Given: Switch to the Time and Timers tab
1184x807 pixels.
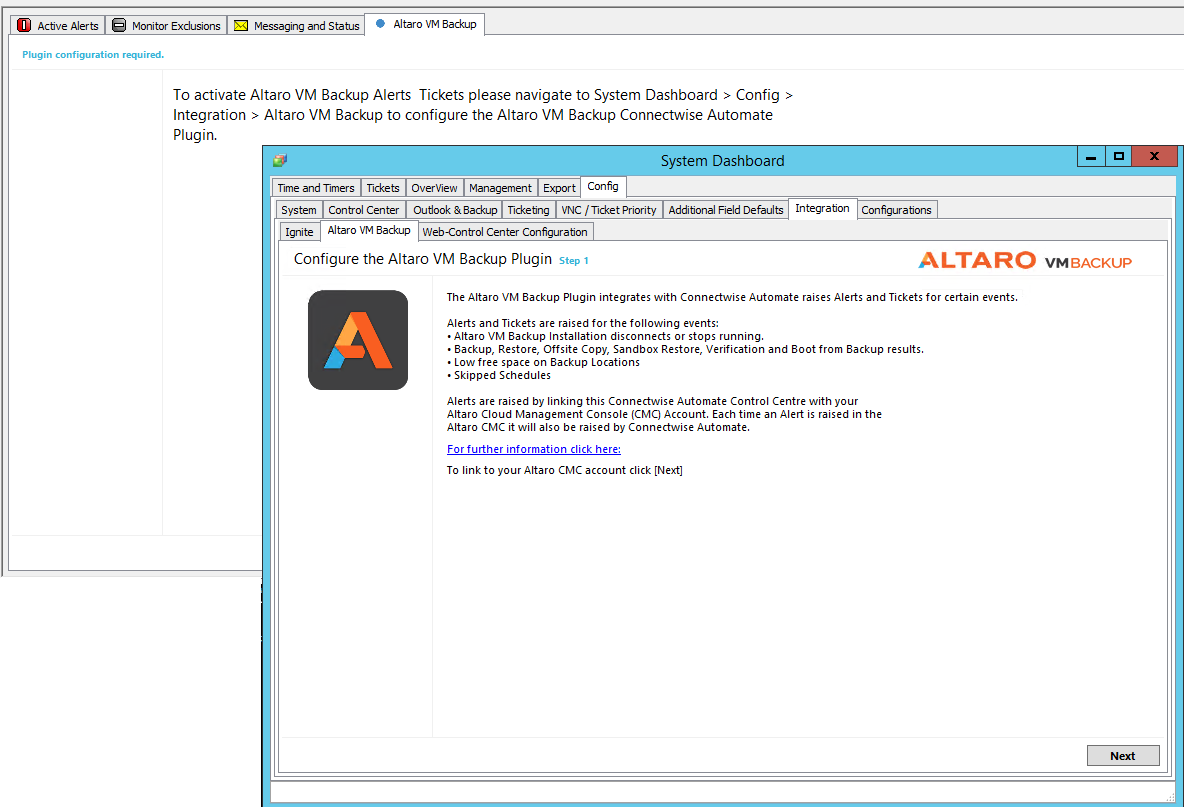Looking at the screenshot, I should click(x=315, y=187).
